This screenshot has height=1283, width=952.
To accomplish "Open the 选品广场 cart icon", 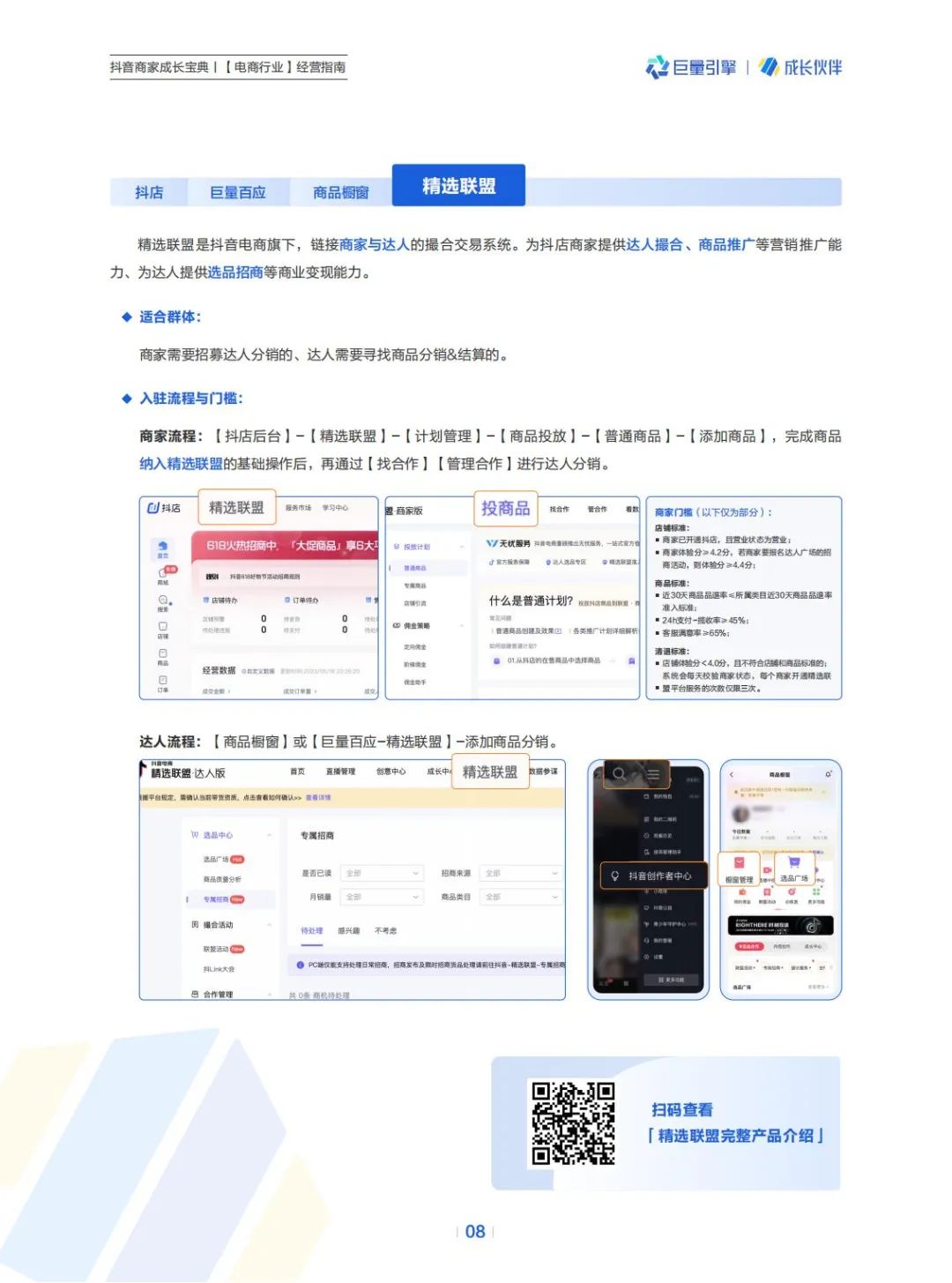I will (x=794, y=867).
